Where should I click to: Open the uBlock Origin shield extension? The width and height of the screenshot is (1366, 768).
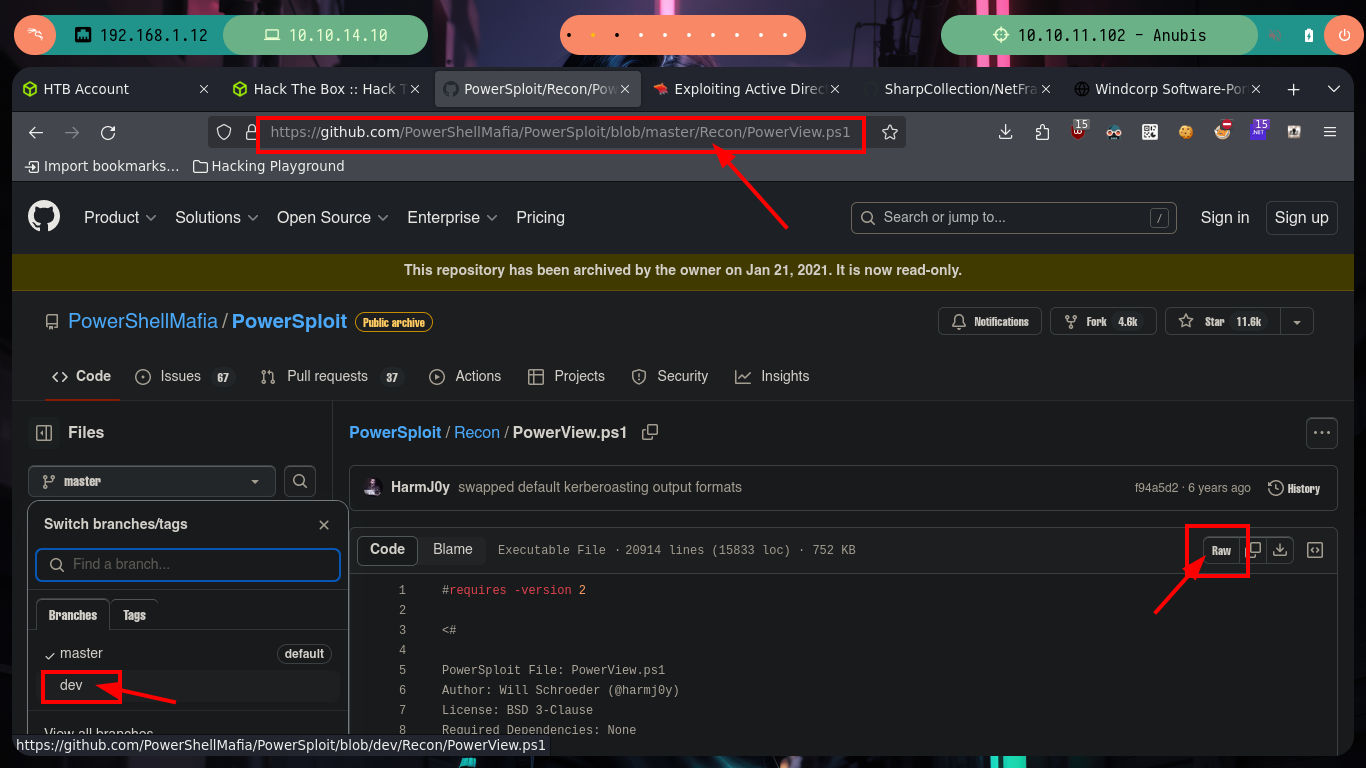point(1078,132)
